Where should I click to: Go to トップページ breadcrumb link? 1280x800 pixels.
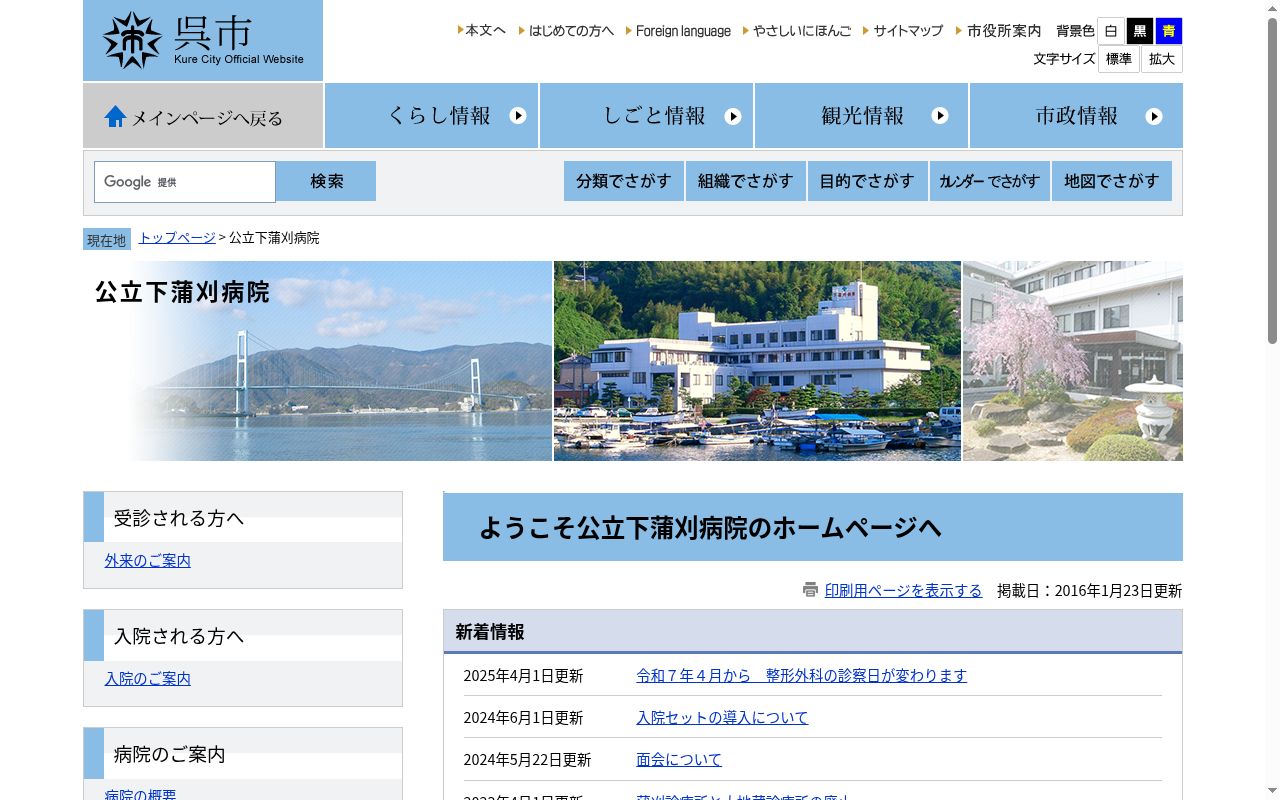(x=177, y=238)
